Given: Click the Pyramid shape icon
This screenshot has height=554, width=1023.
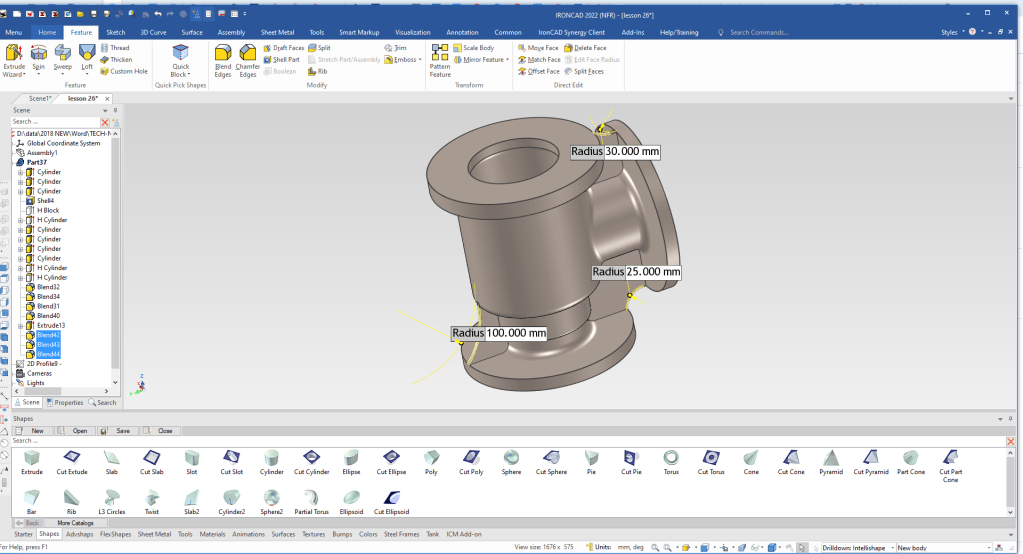Looking at the screenshot, I should coord(831,459).
